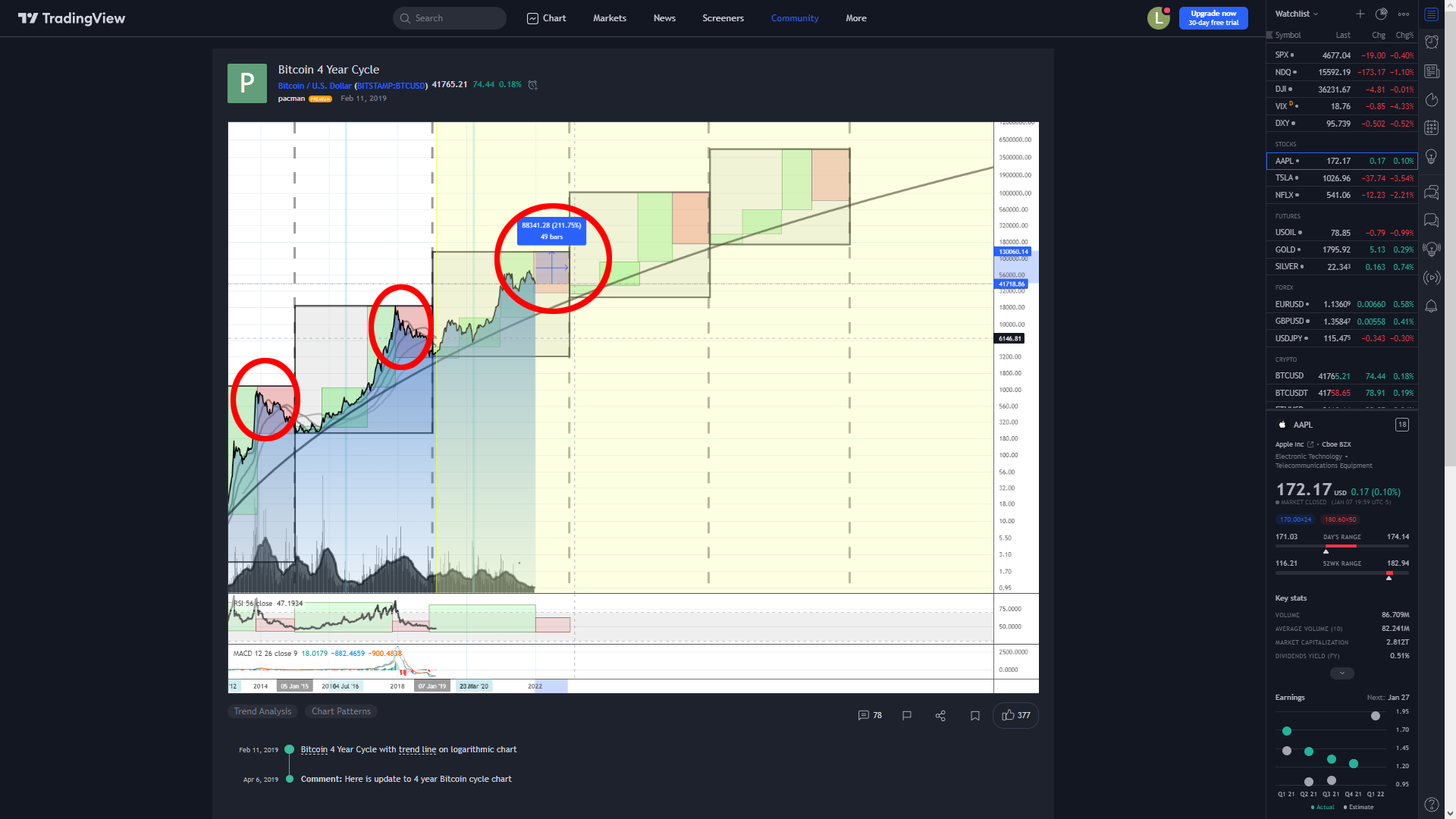Open the Notifications bell icon
The height and width of the screenshot is (819, 1456).
pos(1431,306)
